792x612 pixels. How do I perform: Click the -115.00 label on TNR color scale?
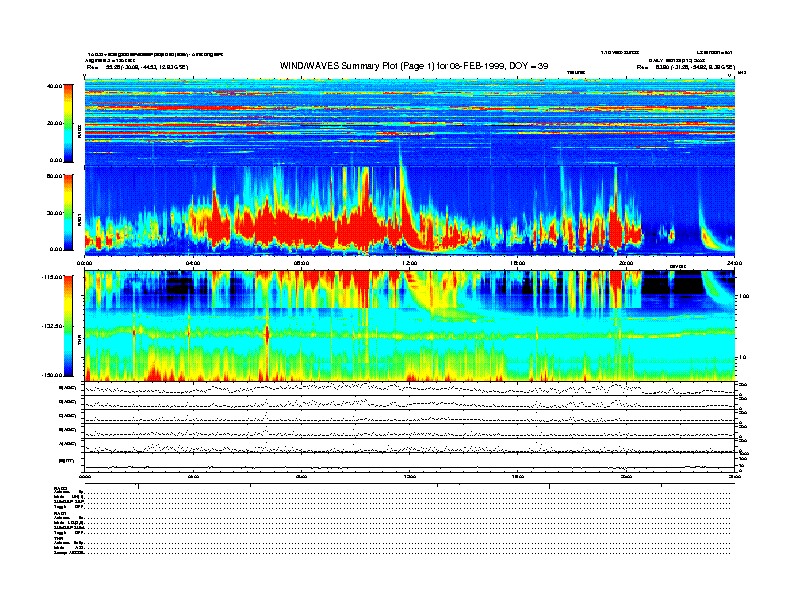pos(52,277)
